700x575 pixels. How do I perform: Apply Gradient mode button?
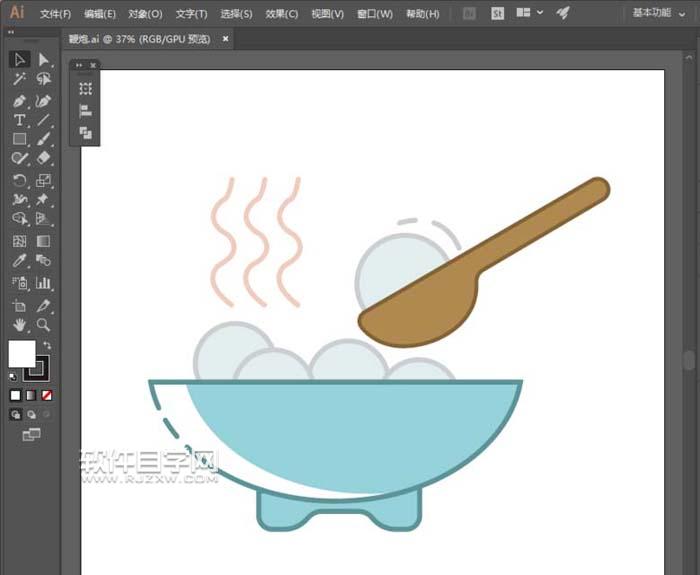click(31, 395)
